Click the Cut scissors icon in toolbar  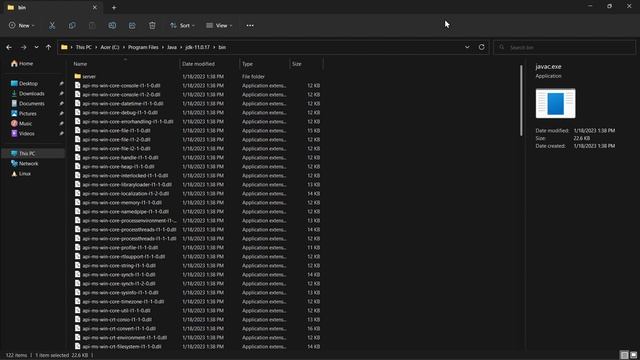click(52, 25)
